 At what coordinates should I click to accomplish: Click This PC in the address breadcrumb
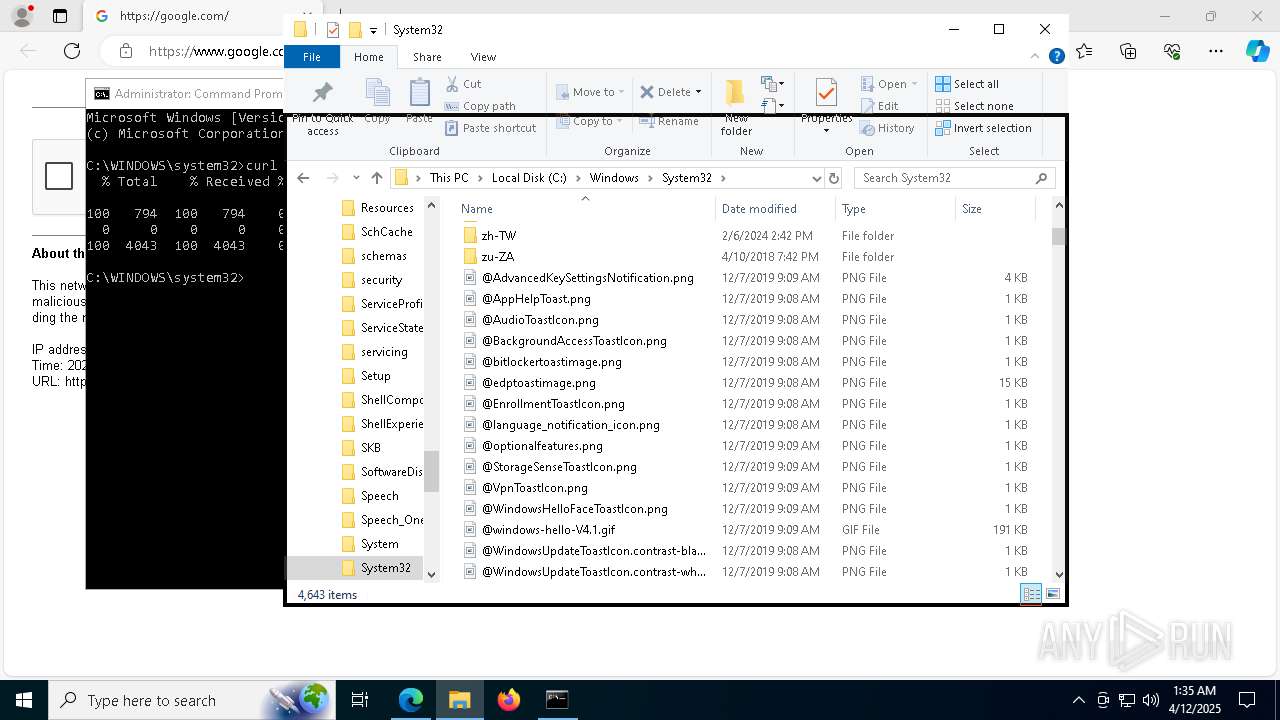(449, 178)
